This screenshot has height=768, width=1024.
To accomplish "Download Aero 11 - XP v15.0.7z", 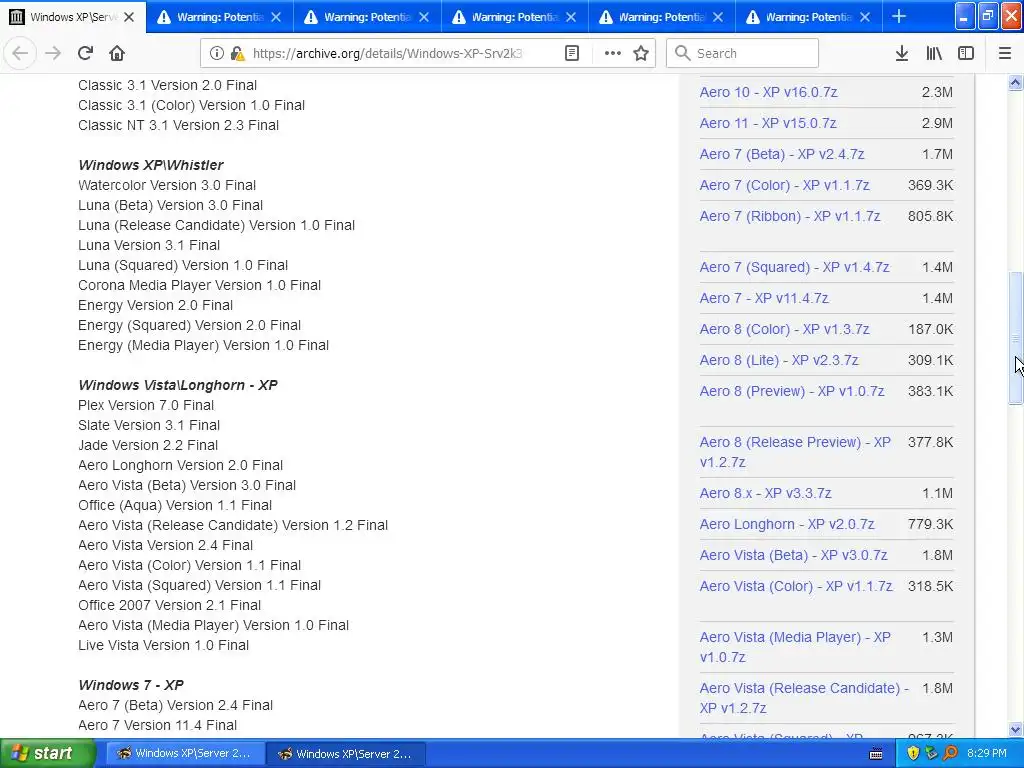I will tap(767, 123).
